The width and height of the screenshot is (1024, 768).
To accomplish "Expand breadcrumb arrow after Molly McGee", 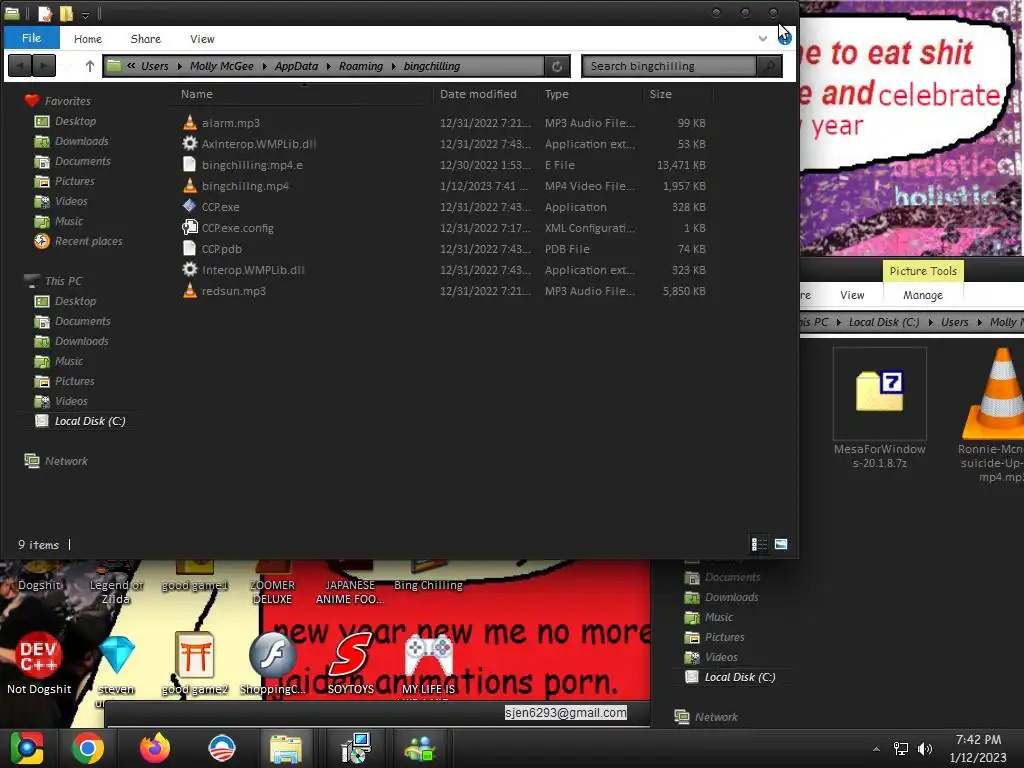I will click(264, 66).
